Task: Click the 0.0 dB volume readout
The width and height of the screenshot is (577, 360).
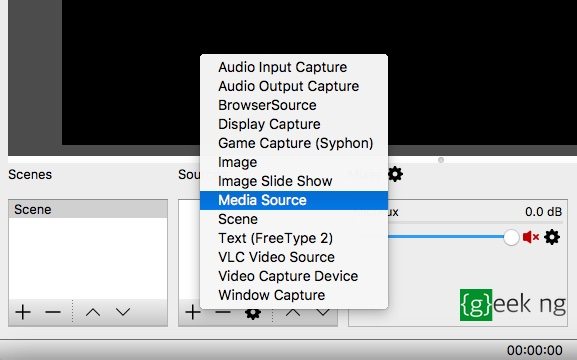Action: point(544,212)
